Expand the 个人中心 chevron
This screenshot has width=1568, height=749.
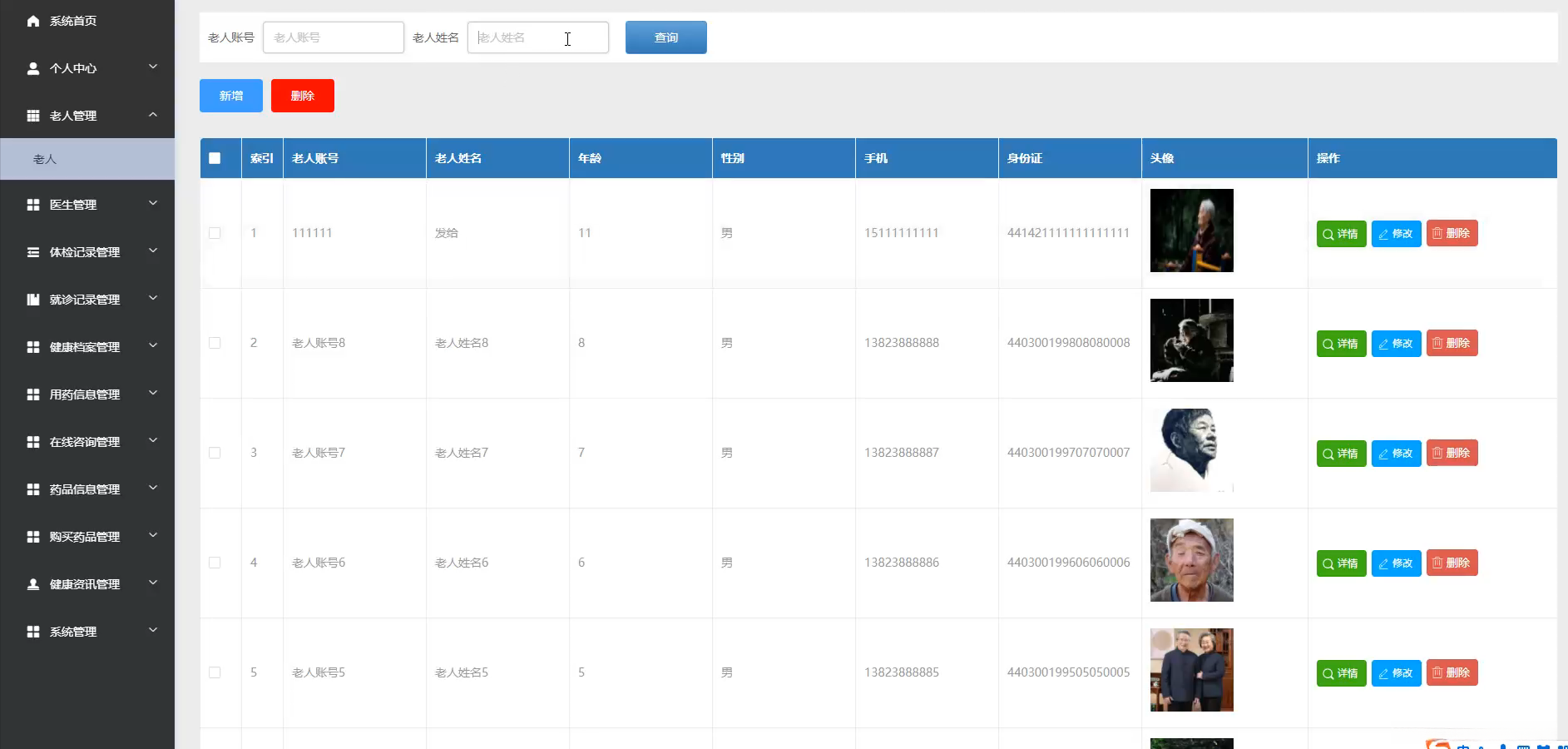(x=153, y=67)
